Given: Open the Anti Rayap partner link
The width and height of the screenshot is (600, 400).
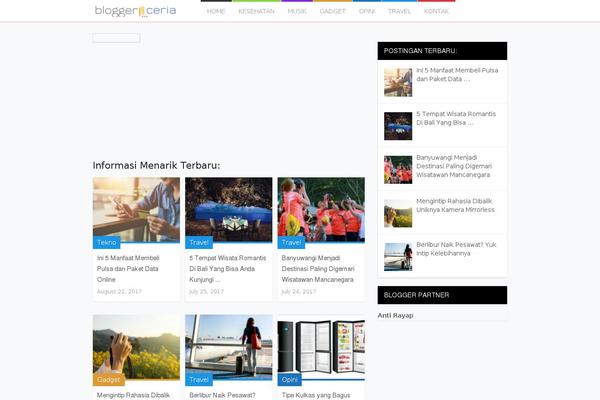Looking at the screenshot, I should pos(395,315).
